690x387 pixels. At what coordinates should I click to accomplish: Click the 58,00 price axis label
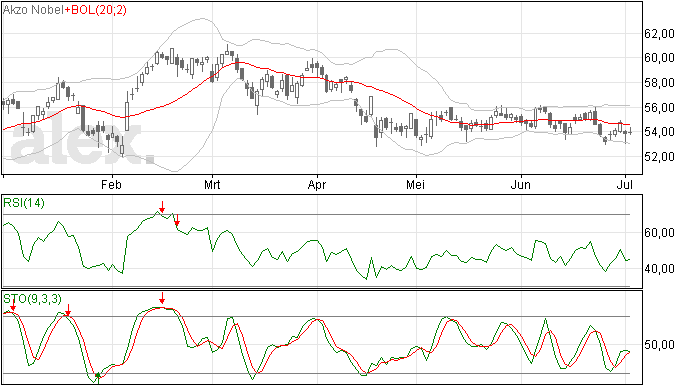pos(659,83)
